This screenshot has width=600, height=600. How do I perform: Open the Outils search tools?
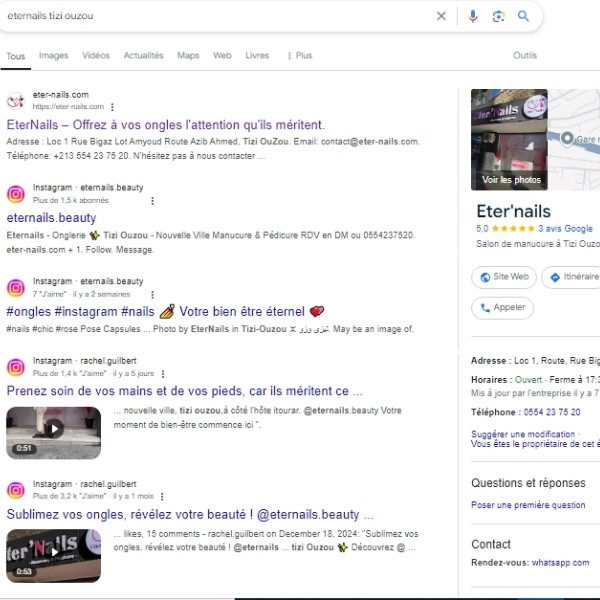[x=524, y=56]
